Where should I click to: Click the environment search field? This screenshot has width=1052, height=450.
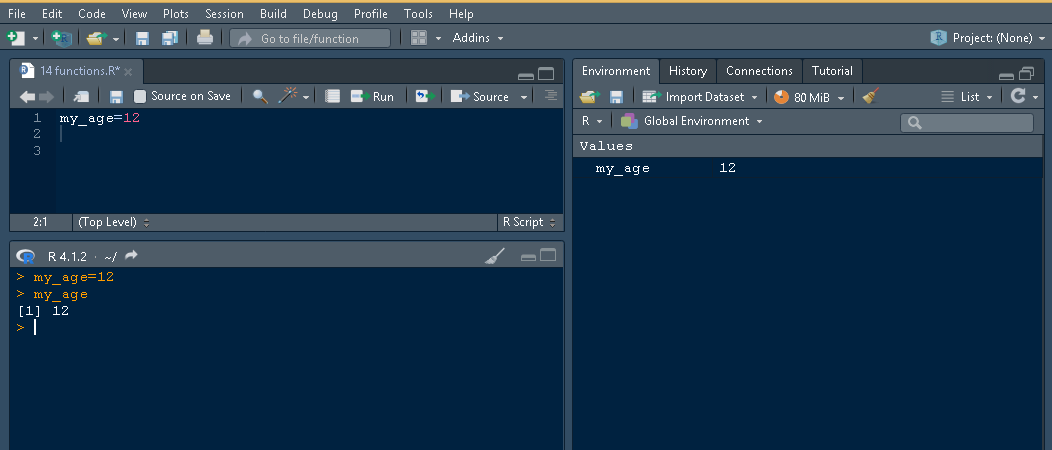click(x=967, y=123)
